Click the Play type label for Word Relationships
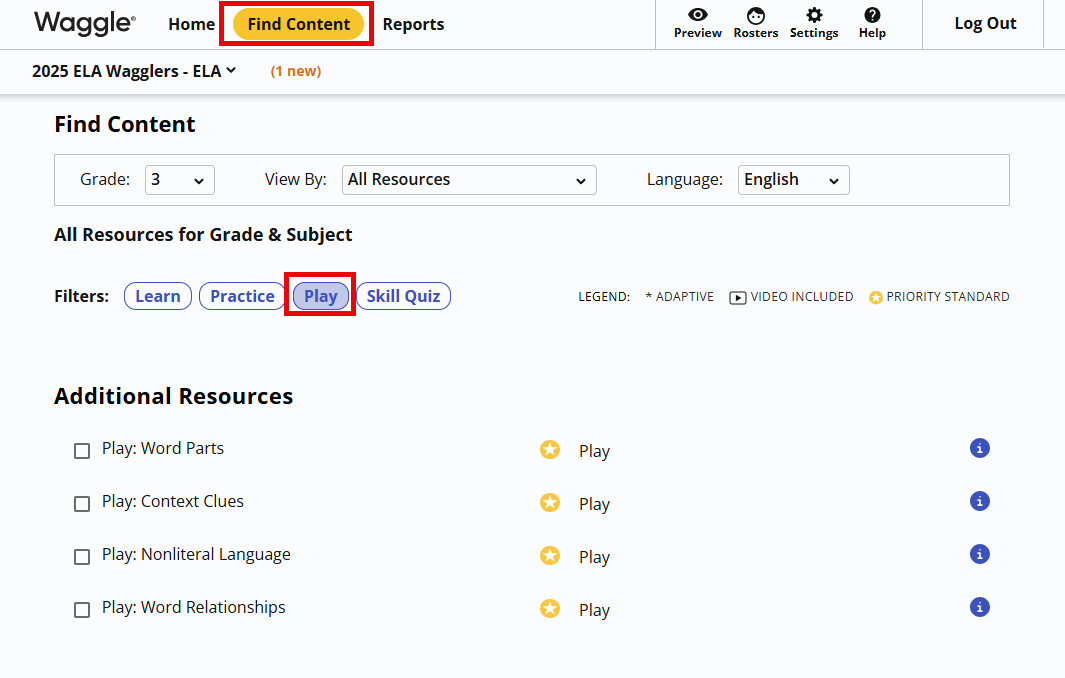Viewport: 1065px width, 678px height. (x=594, y=610)
